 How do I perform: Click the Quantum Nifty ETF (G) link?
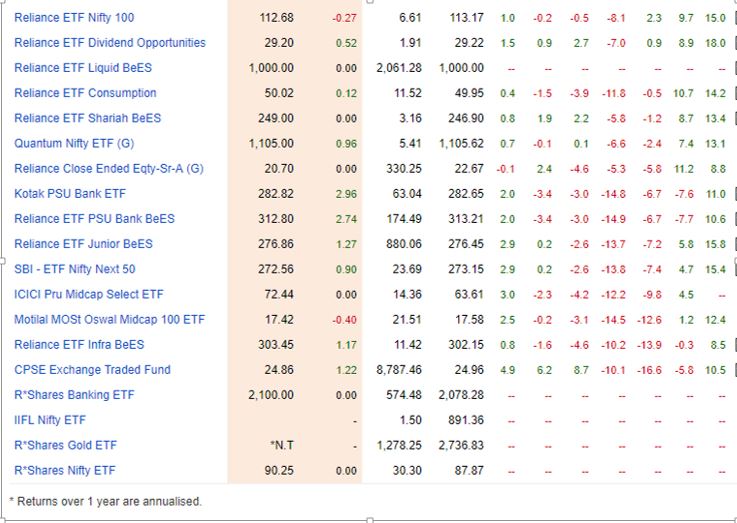(x=74, y=143)
